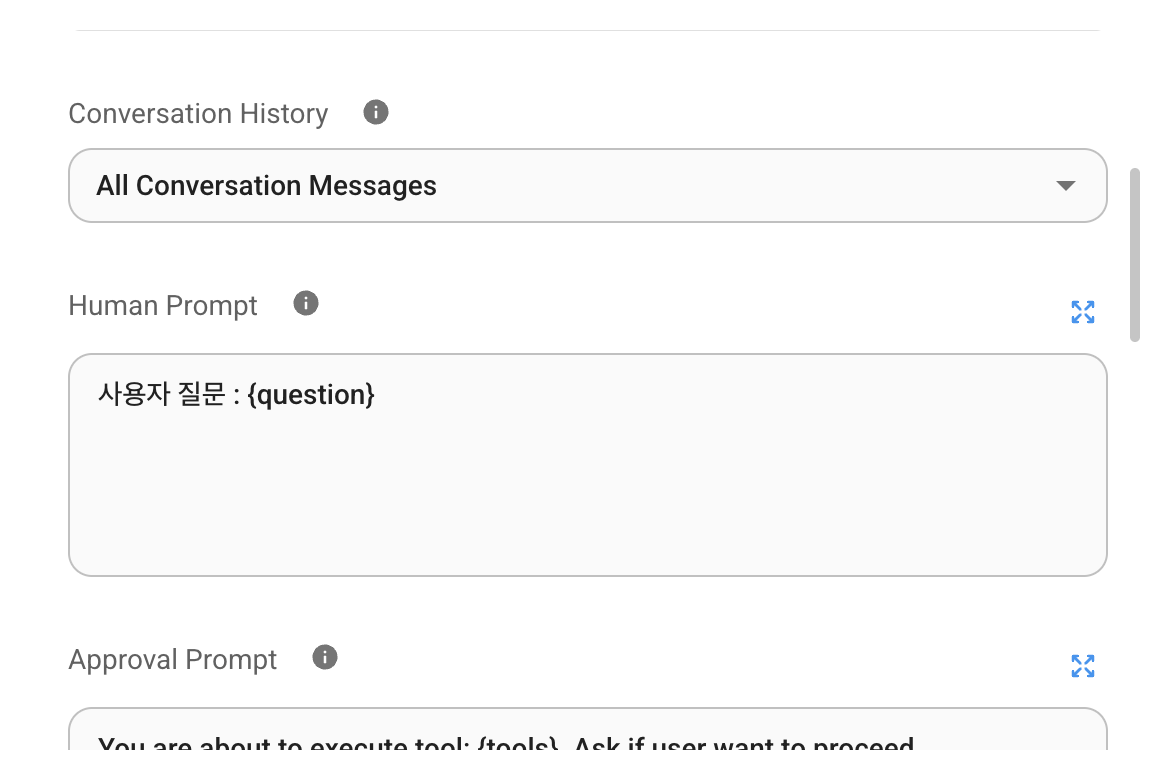Click the vertical scrollbar thumb
This screenshot has height=782, width=1170.
pos(1134,255)
